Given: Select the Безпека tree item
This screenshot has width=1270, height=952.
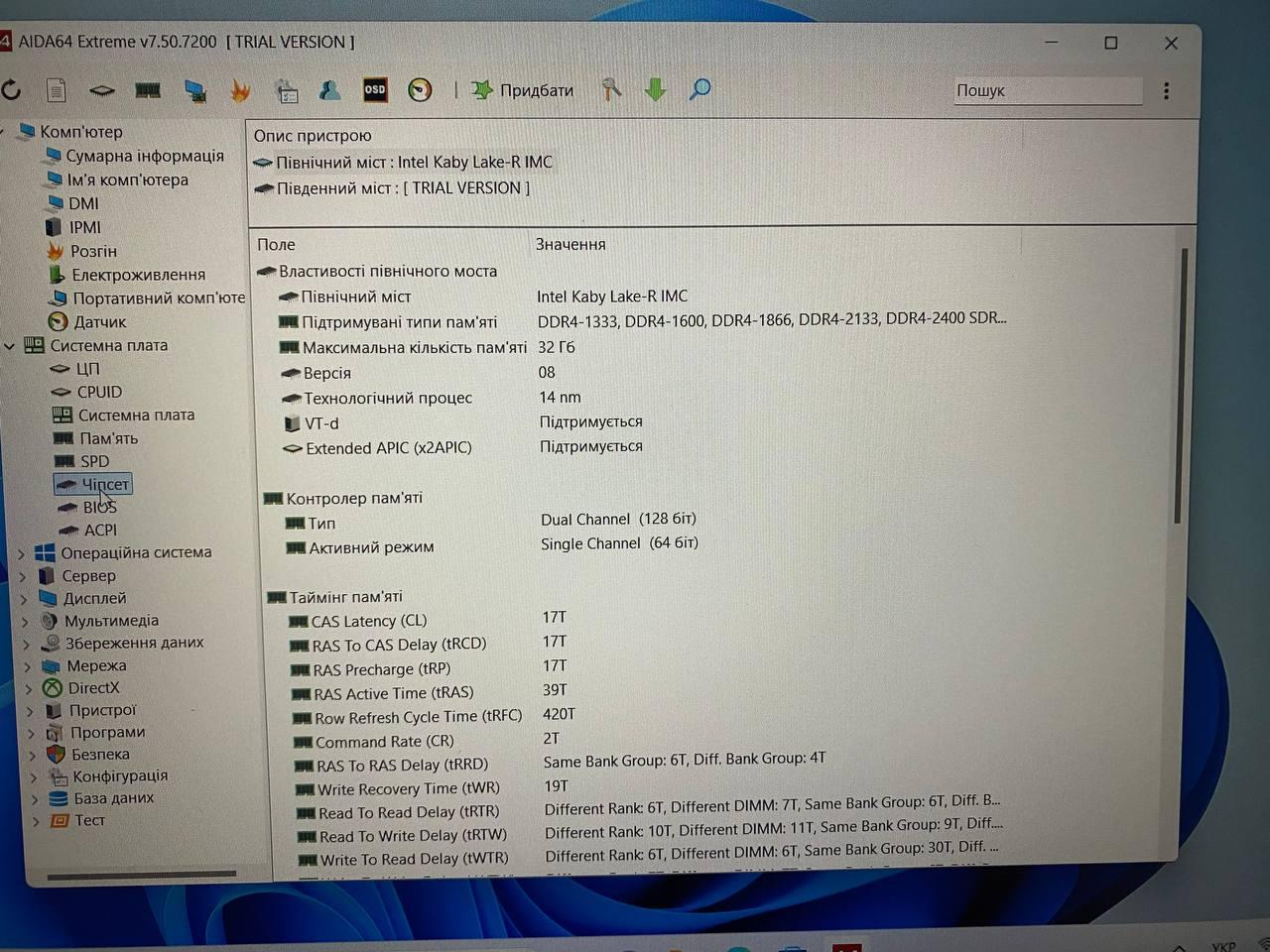Looking at the screenshot, I should point(100,754).
